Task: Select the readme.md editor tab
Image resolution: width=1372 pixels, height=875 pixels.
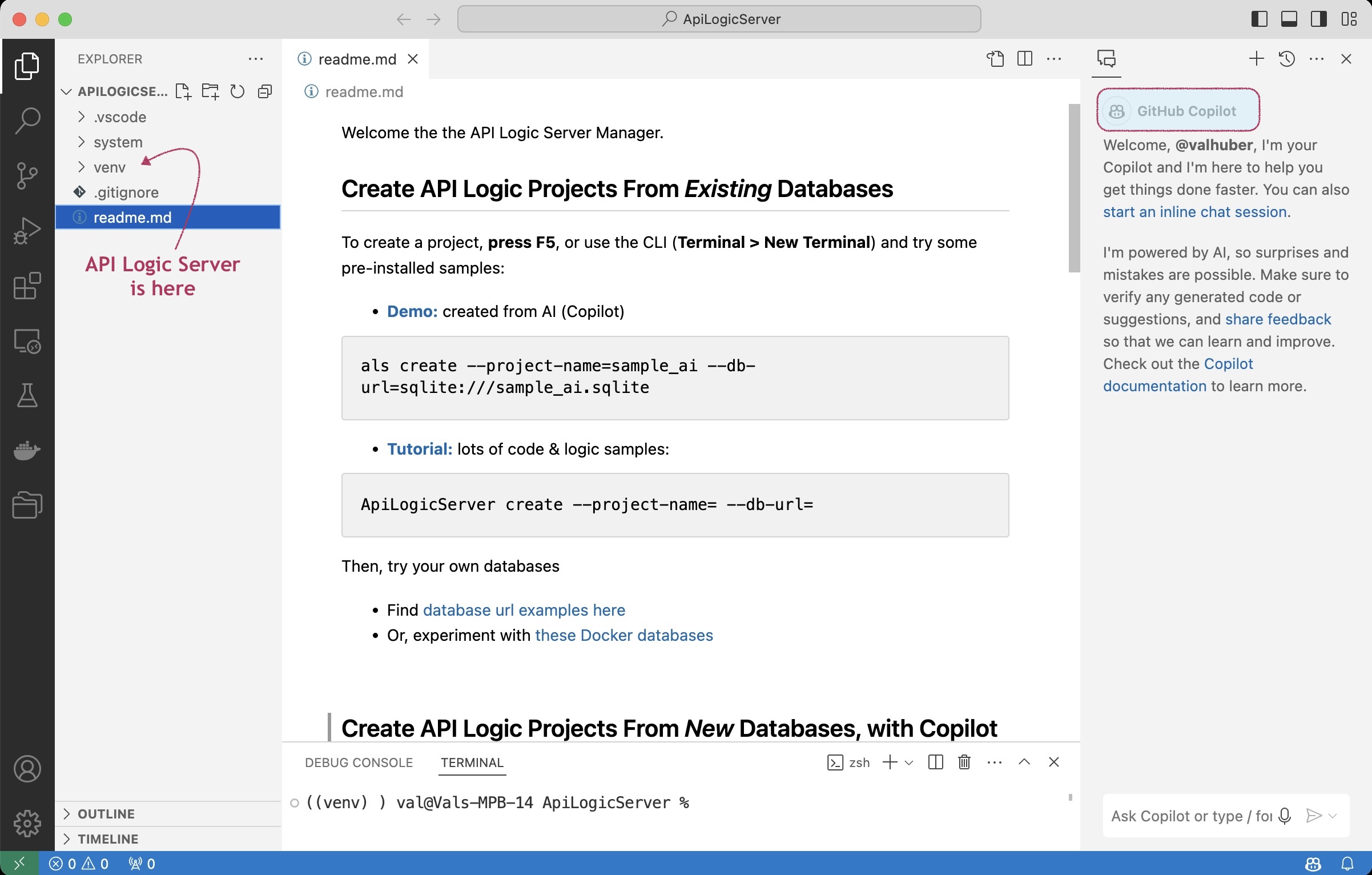Action: click(x=357, y=59)
